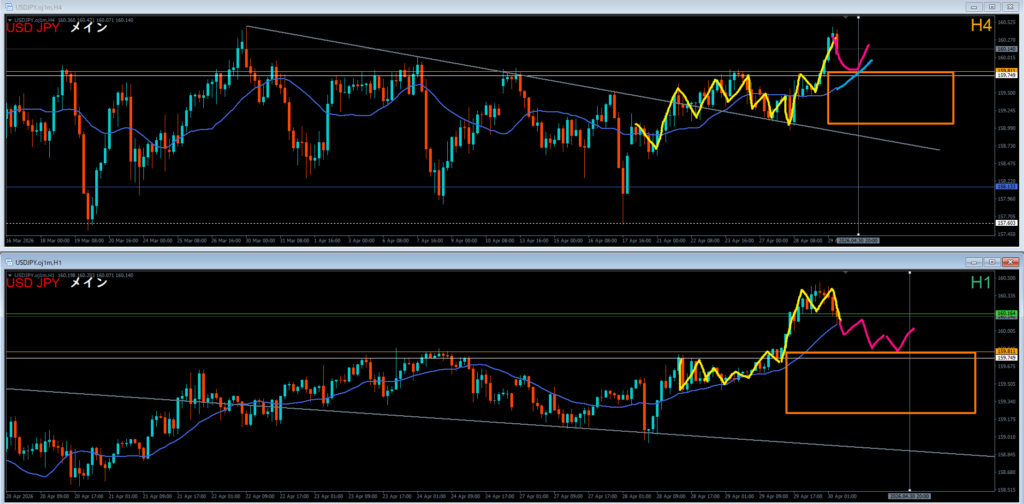Click the chart shift triangle on H4 chart
This screenshot has height=504, width=1024.
click(846, 17)
